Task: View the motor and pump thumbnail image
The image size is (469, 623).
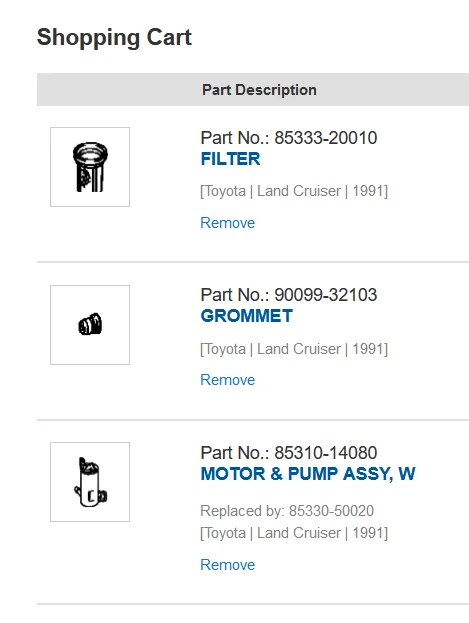Action: pos(90,482)
